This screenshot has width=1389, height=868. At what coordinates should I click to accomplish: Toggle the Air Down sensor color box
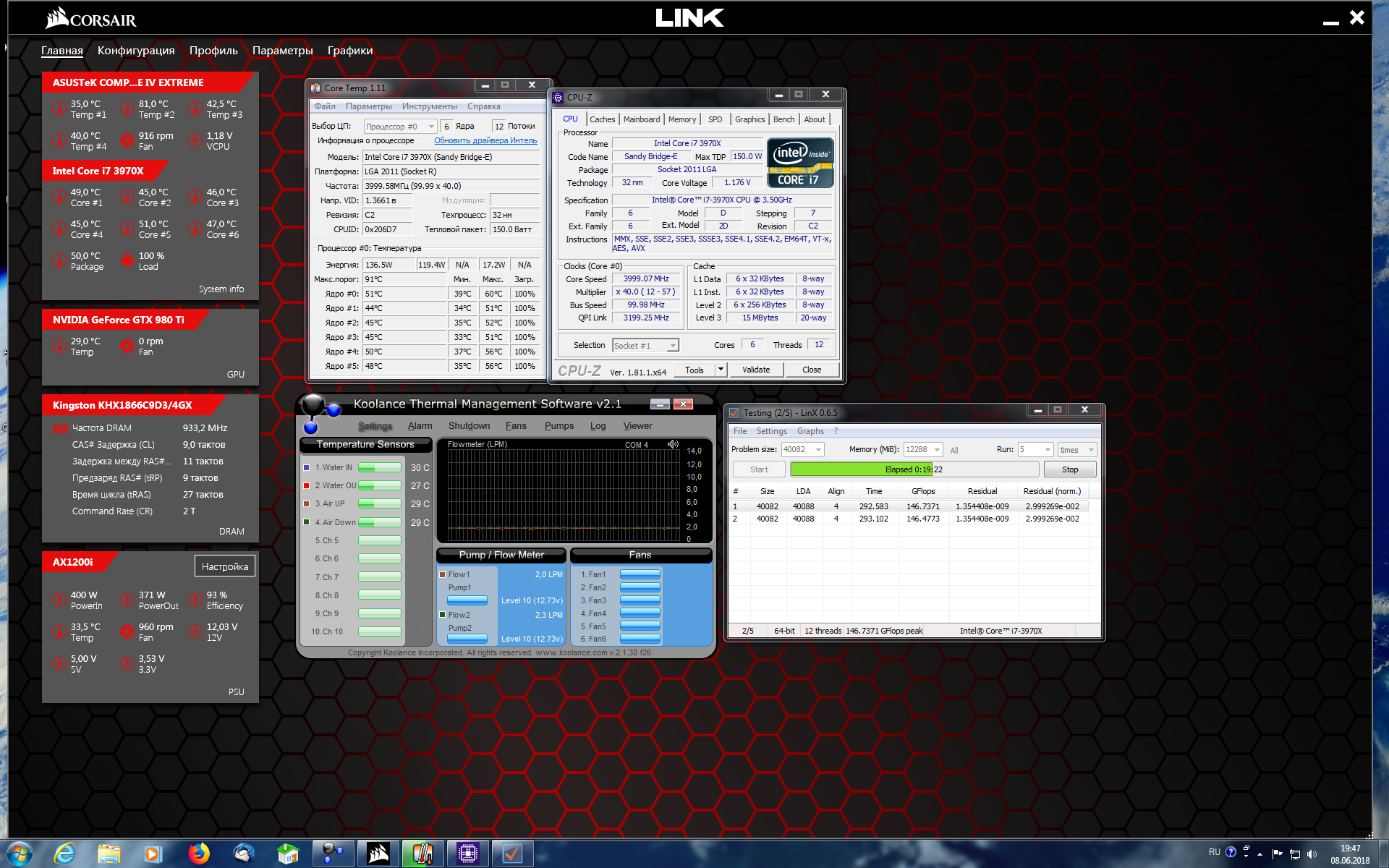[307, 522]
